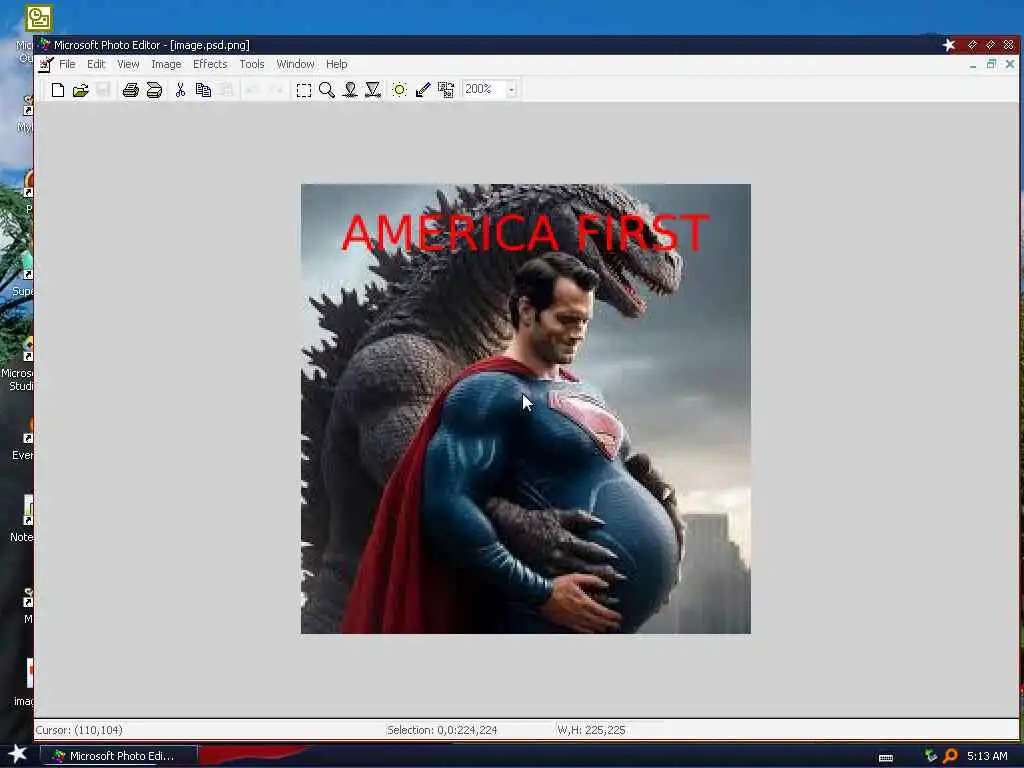The height and width of the screenshot is (768, 1024).
Task: Click the 5:13 AM clock
Action: [x=987, y=756]
